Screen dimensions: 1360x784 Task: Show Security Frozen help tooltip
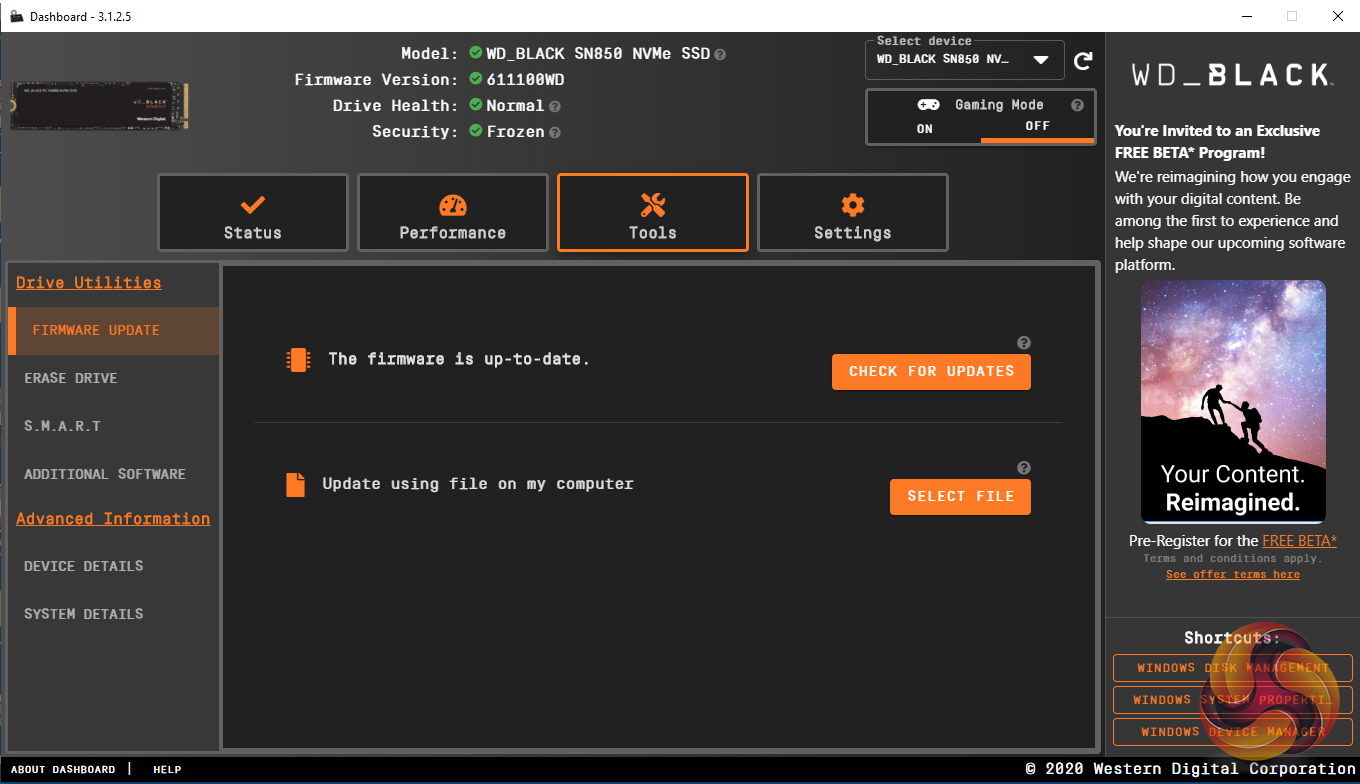click(555, 132)
